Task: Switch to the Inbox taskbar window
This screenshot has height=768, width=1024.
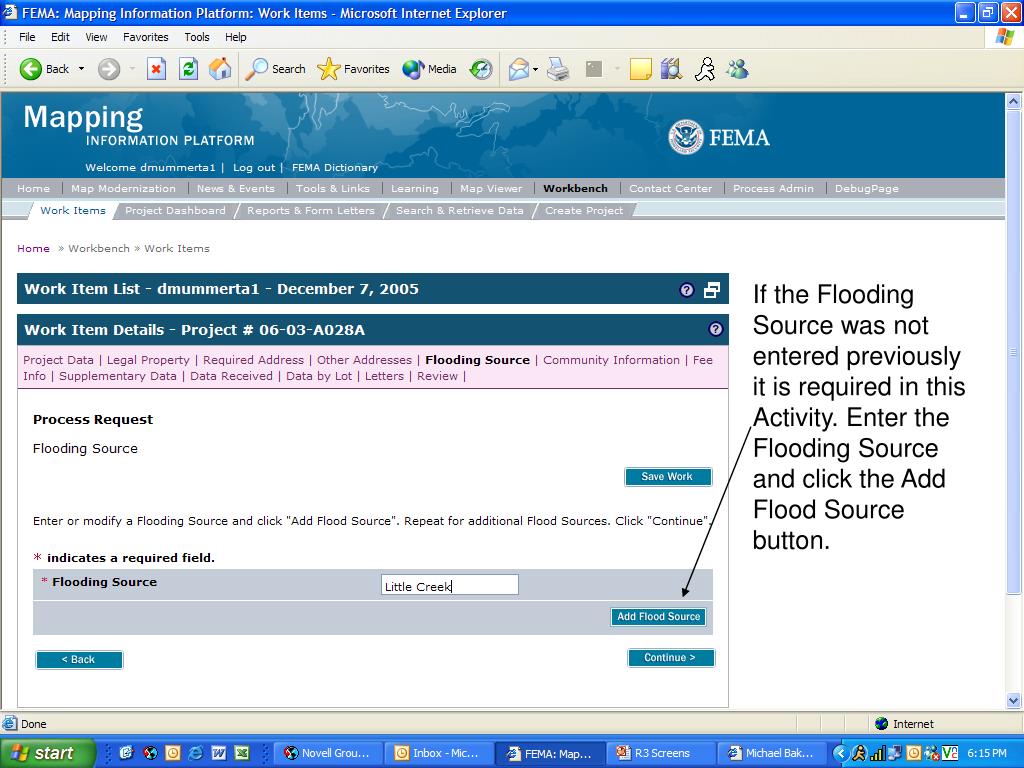Action: [x=440, y=753]
